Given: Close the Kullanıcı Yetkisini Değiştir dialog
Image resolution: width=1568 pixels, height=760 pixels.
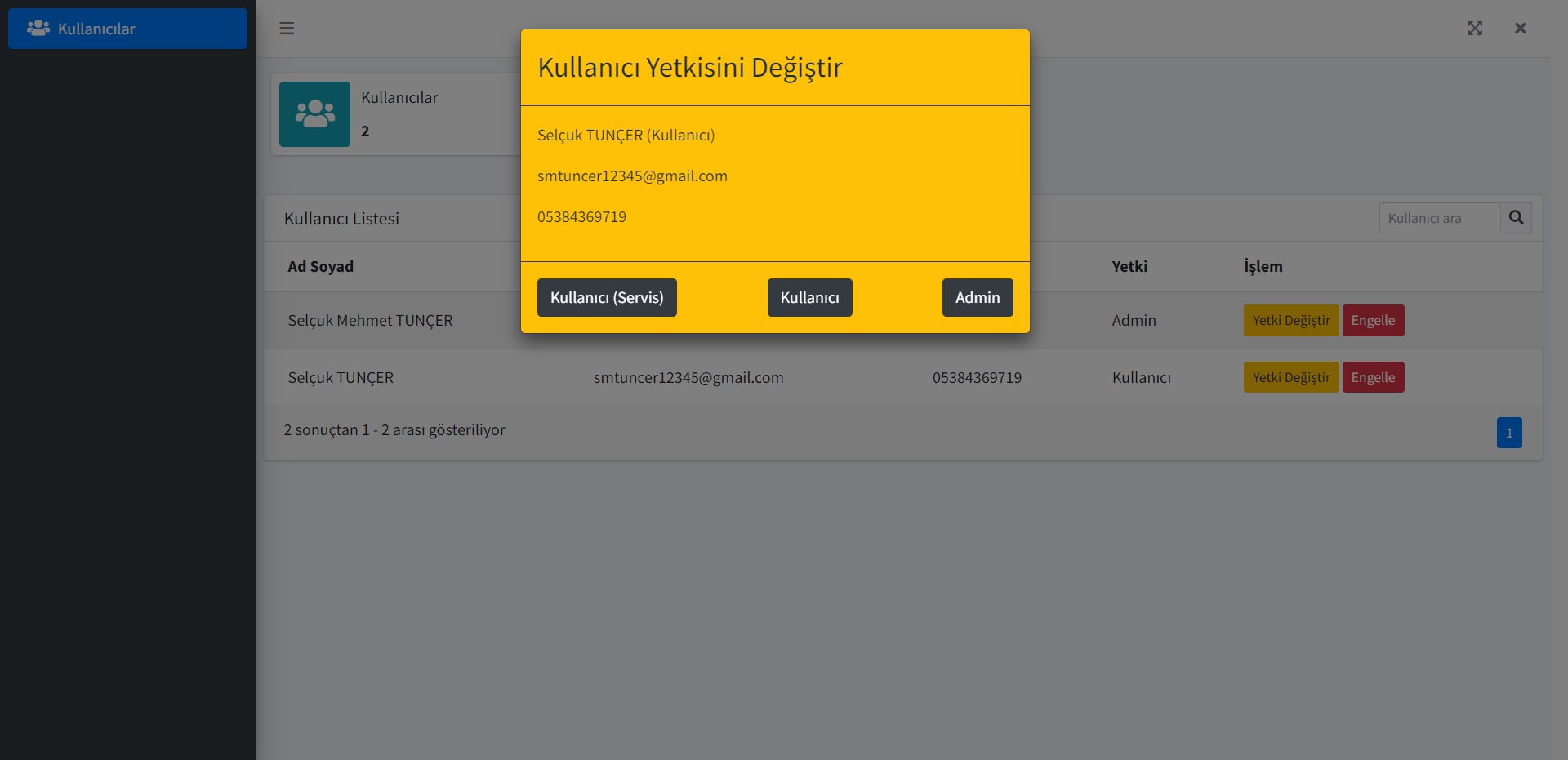Looking at the screenshot, I should (1521, 29).
